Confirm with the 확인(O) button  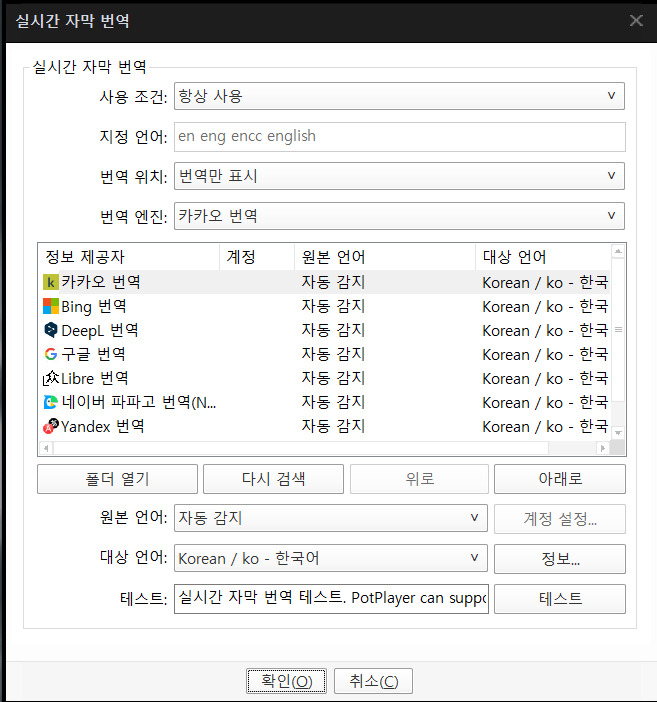[286, 681]
